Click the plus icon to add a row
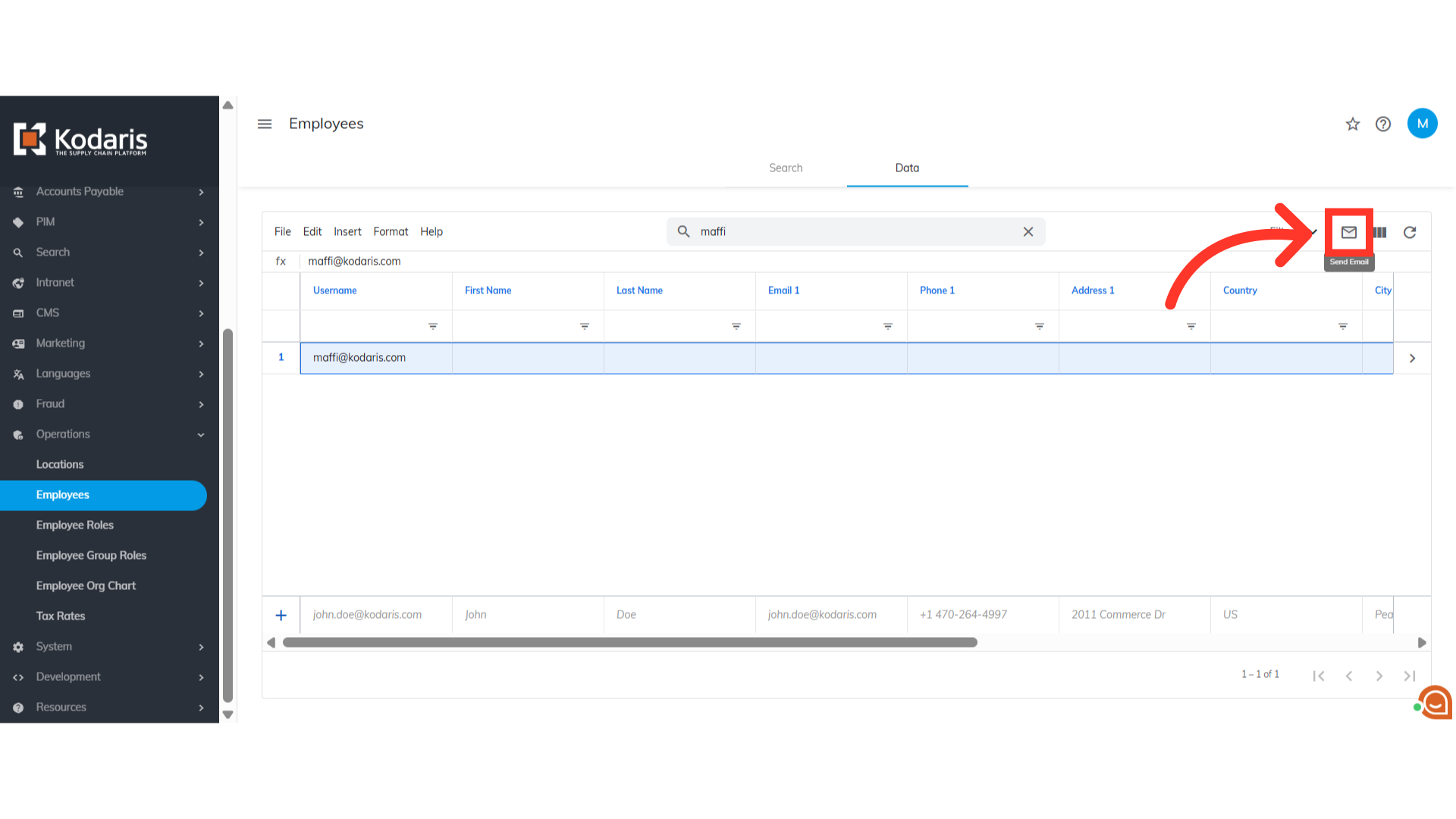Viewport: 1456px width, 819px height. [x=281, y=615]
